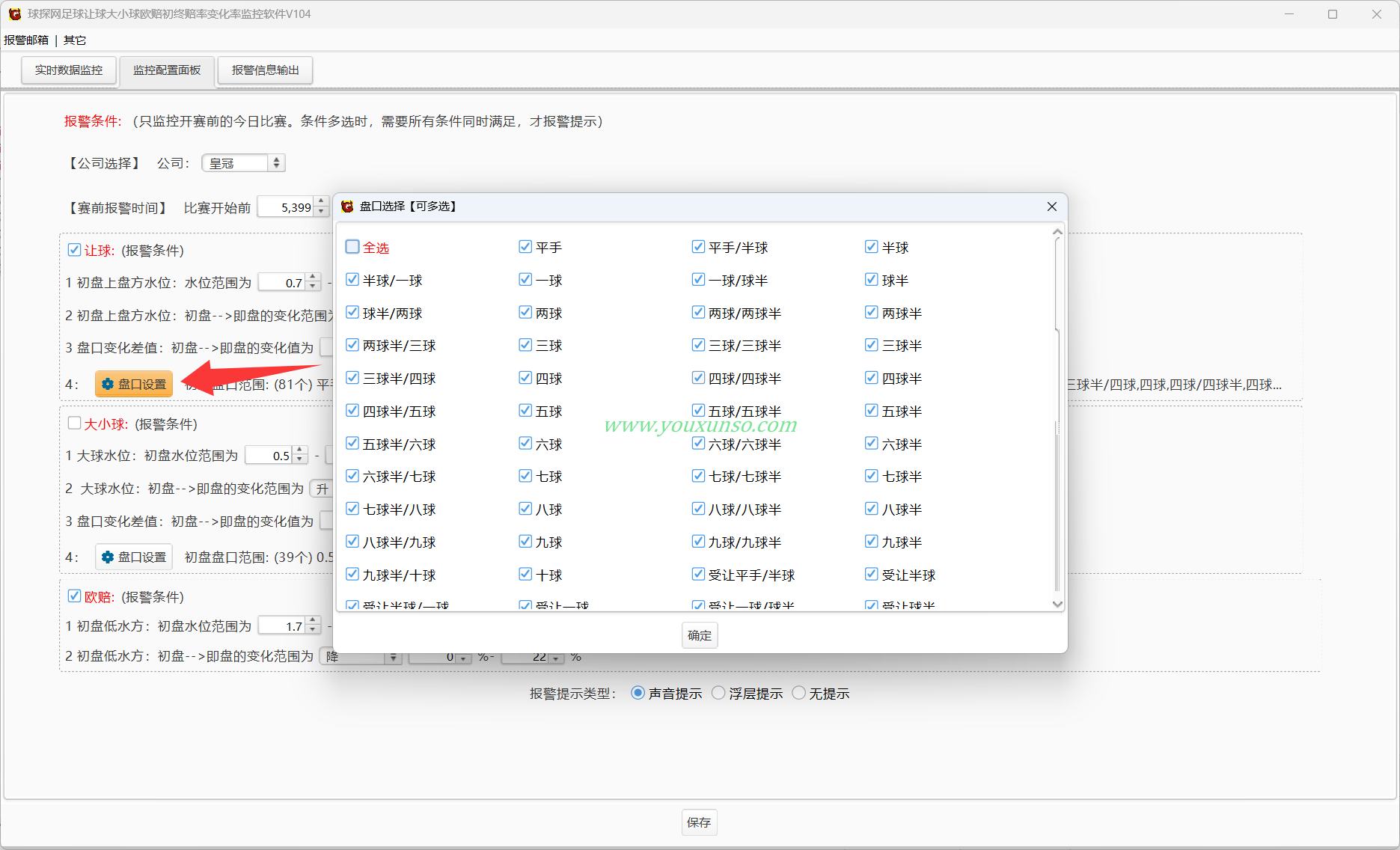
Task: Open the 报警邮箱 menu
Action: pyautogui.click(x=26, y=40)
